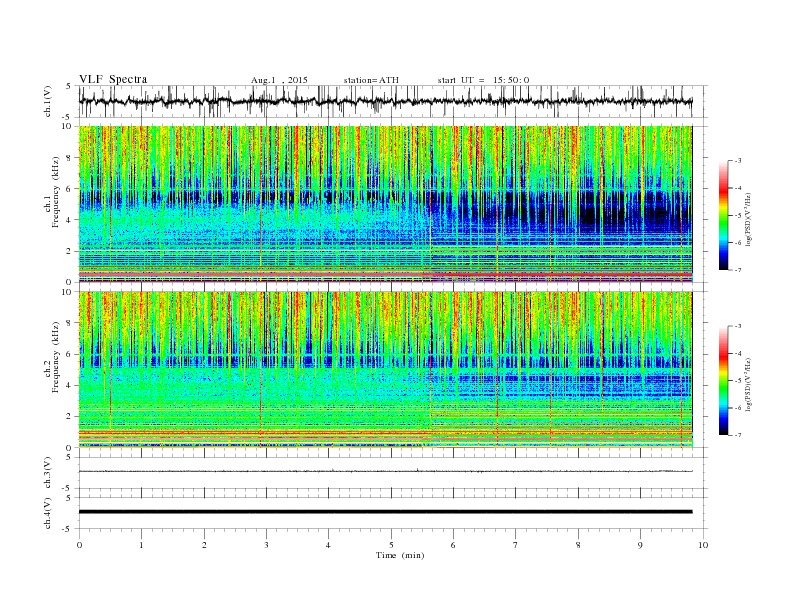
Task: Click the "station=ATH" header label
Action: 371,80
